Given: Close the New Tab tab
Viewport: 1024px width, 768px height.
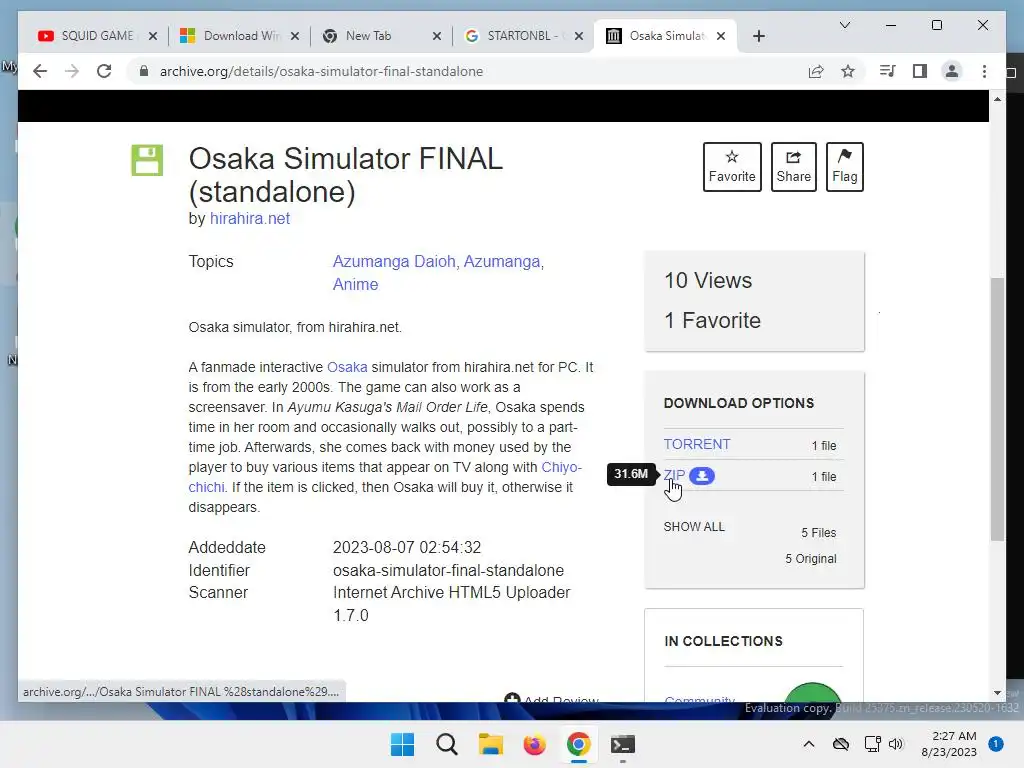Looking at the screenshot, I should [437, 36].
